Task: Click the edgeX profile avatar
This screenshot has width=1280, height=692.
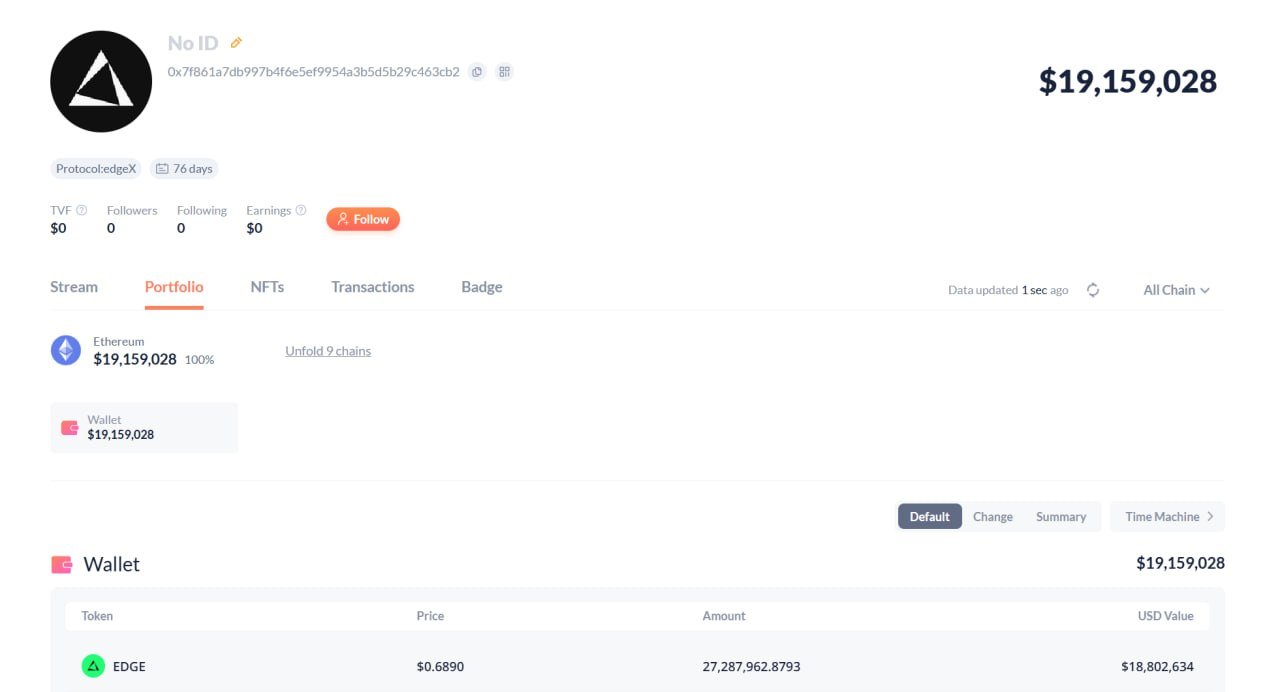Action: coord(101,81)
